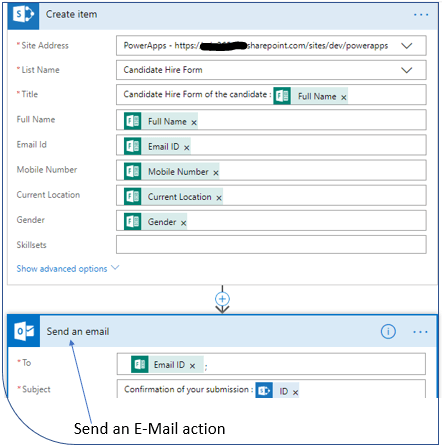Viewport: 442px width, 448px height.
Task: Remove the Current Location token
Action: [219, 198]
